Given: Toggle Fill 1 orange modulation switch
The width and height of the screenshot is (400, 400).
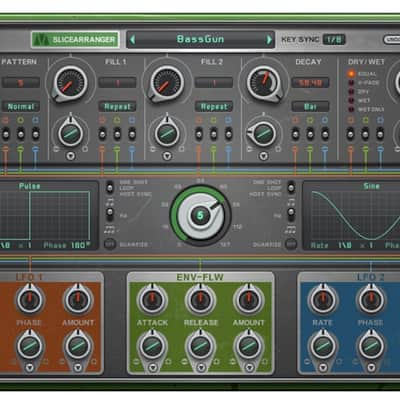Looking at the screenshot, I should pos(102,133).
